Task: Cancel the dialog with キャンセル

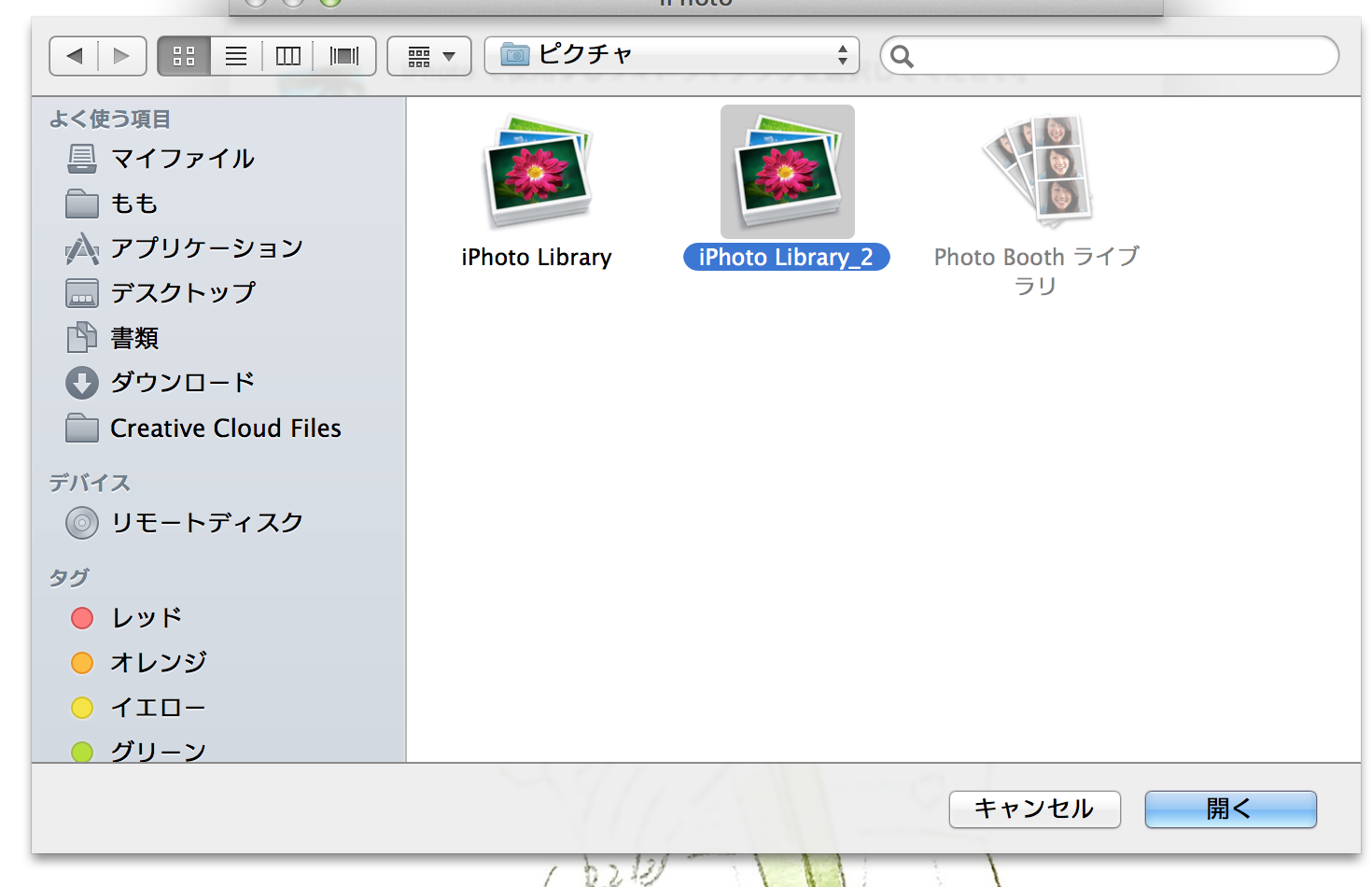Action: (1035, 809)
